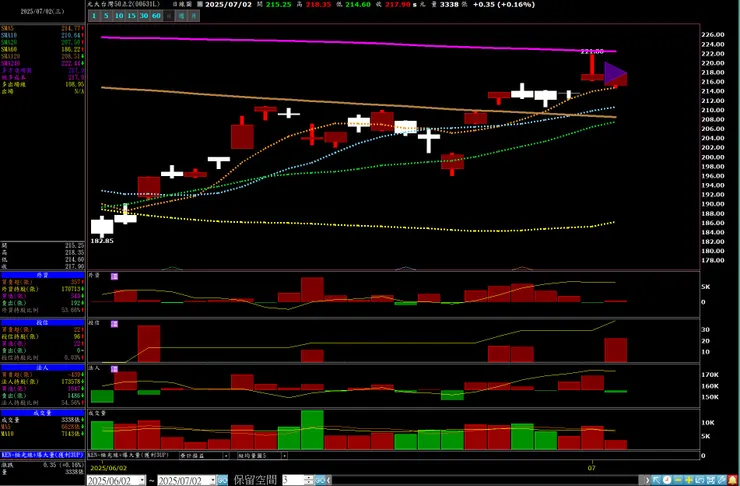Click the GO button next to 保留空間
The image size is (740, 486).
coord(320,480)
